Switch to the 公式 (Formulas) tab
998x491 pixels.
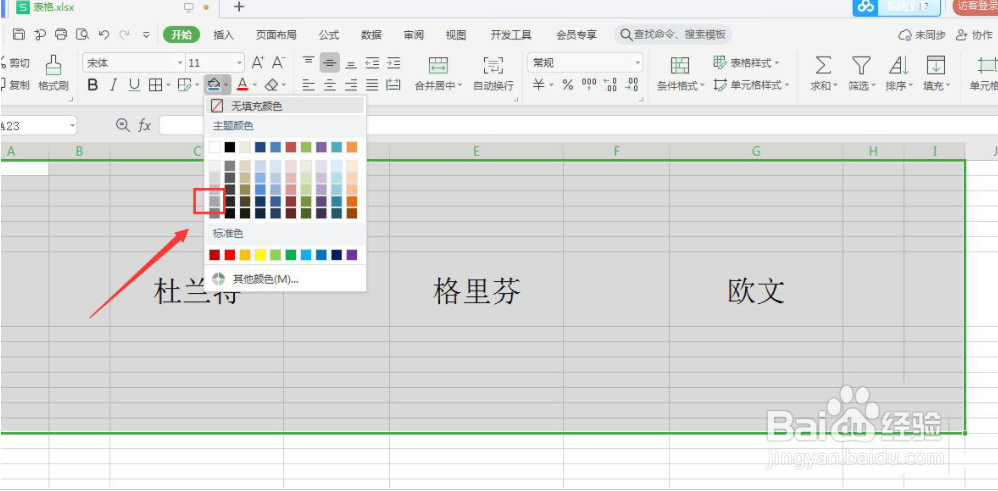[x=328, y=35]
